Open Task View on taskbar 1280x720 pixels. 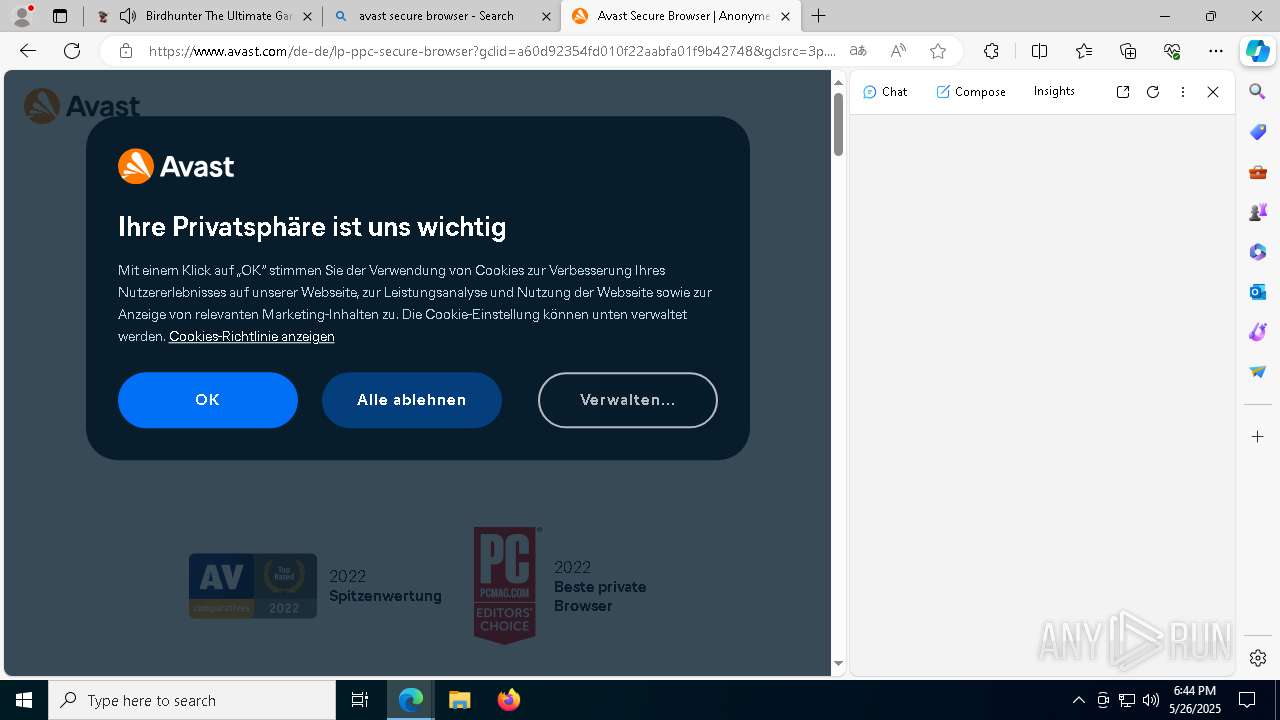(360, 700)
